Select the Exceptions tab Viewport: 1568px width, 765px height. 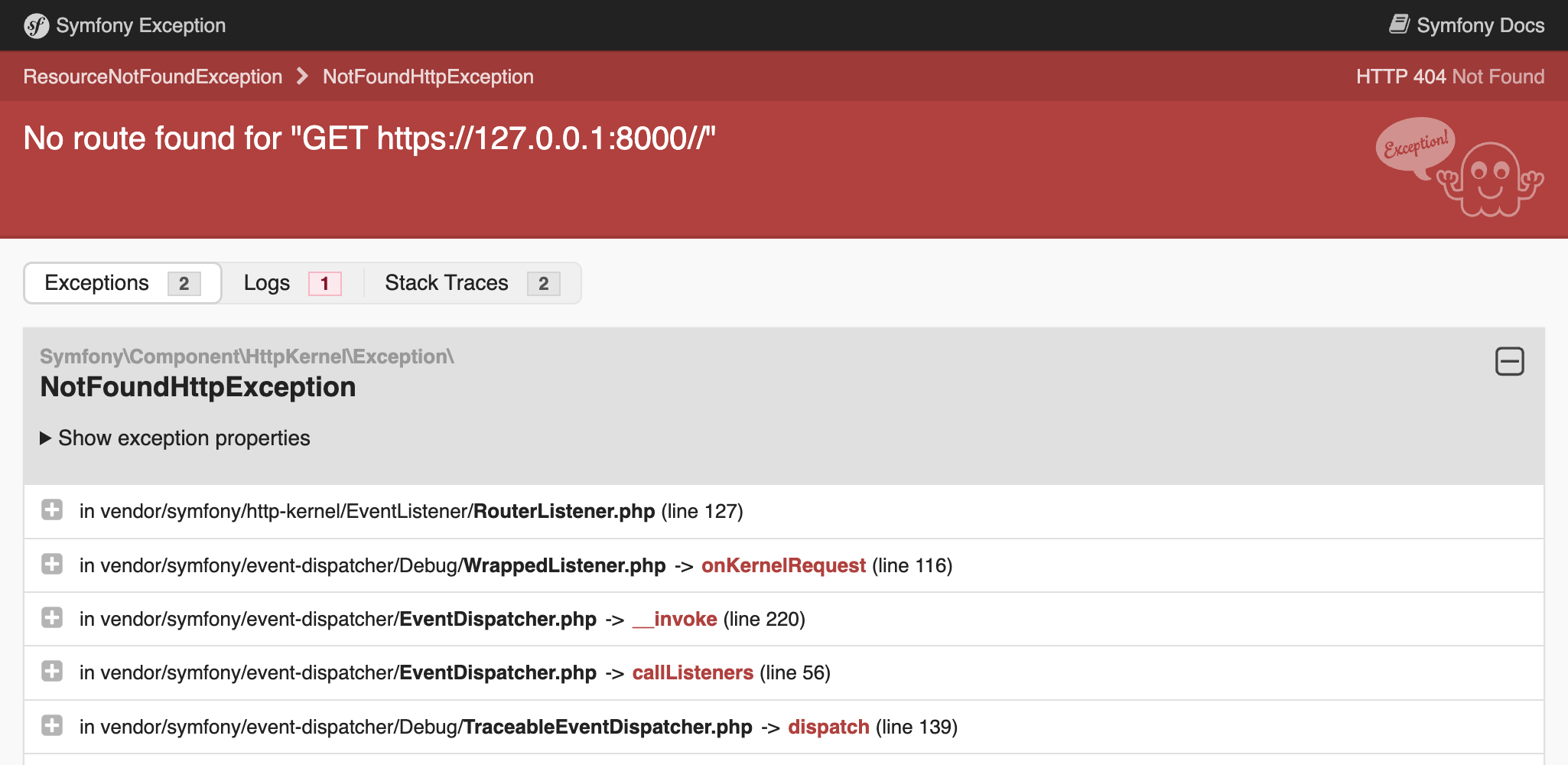tap(96, 282)
